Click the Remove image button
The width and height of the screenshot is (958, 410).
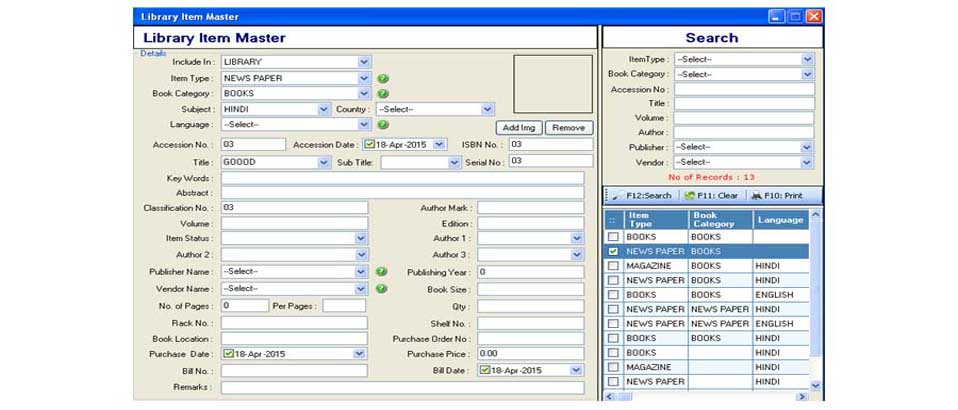(x=568, y=128)
